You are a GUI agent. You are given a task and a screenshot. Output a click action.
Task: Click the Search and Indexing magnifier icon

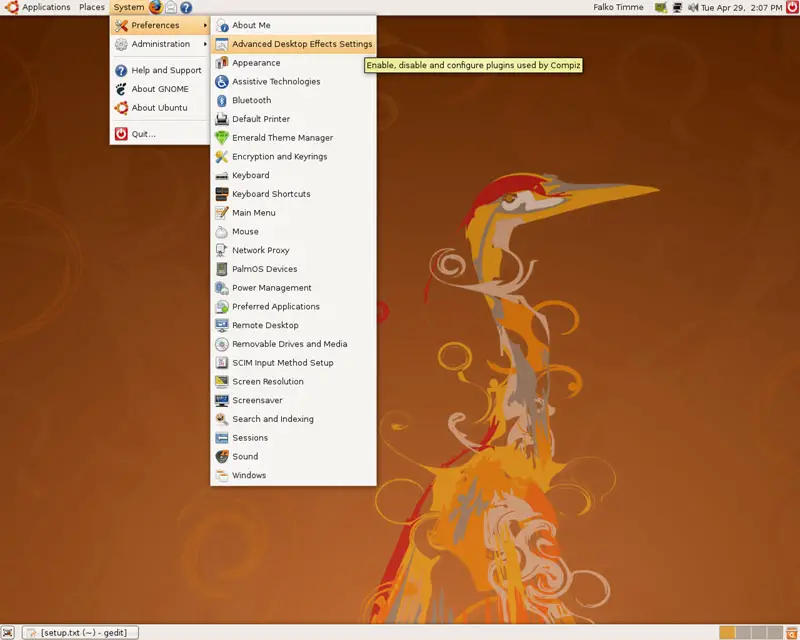pyautogui.click(x=222, y=419)
